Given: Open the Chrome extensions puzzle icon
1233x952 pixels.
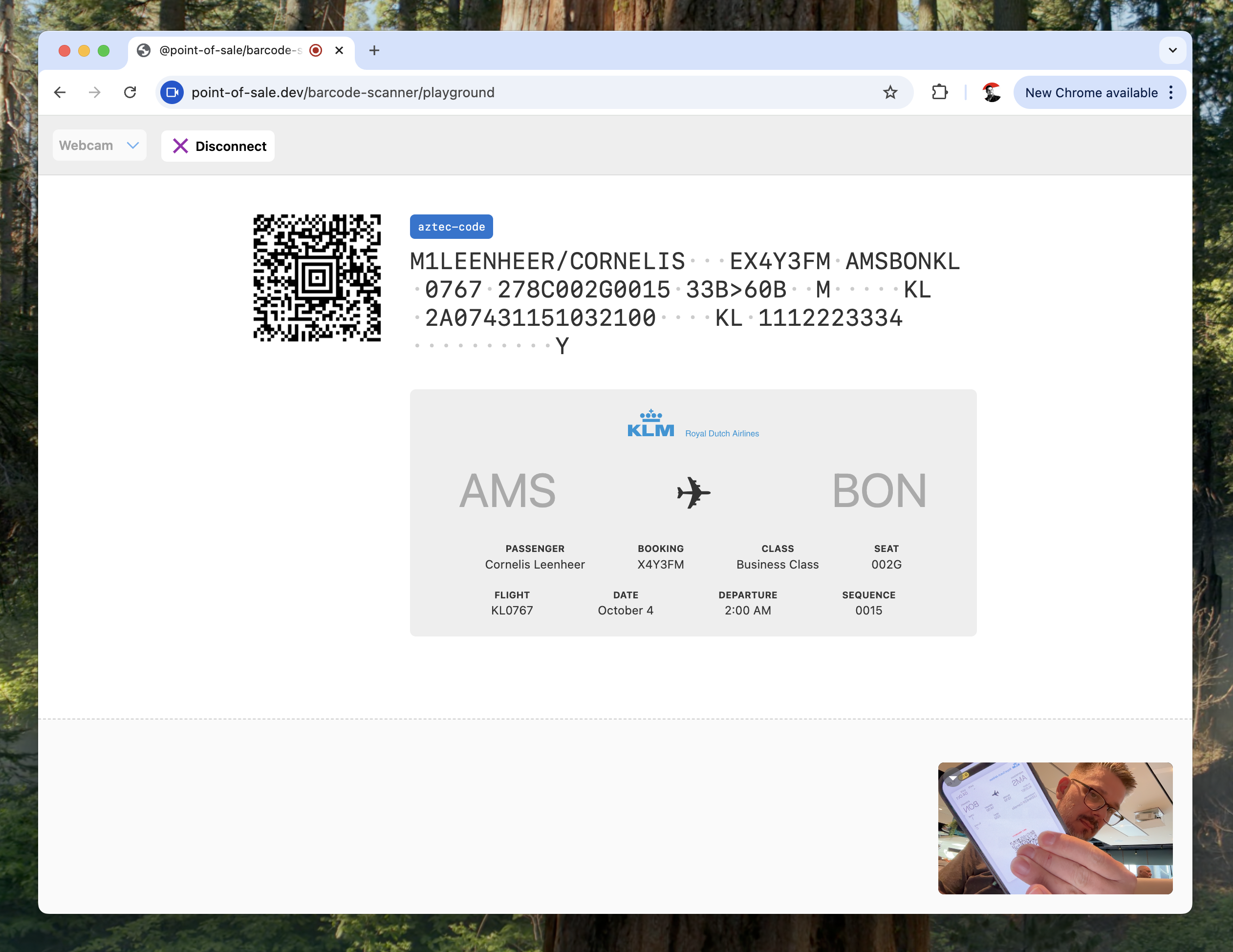Looking at the screenshot, I should point(939,92).
